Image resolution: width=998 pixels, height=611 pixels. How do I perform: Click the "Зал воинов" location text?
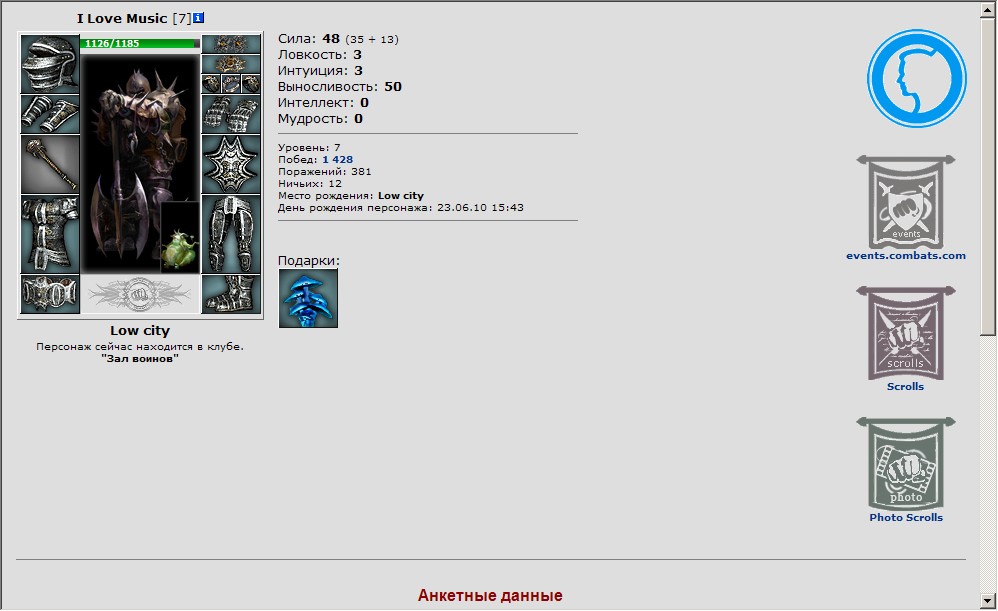[140, 358]
